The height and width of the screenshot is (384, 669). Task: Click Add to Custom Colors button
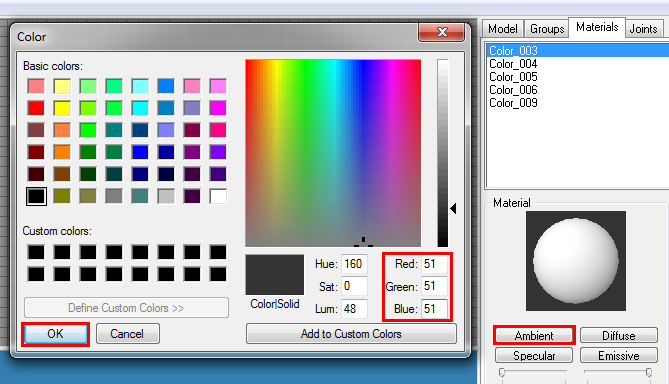click(351, 334)
